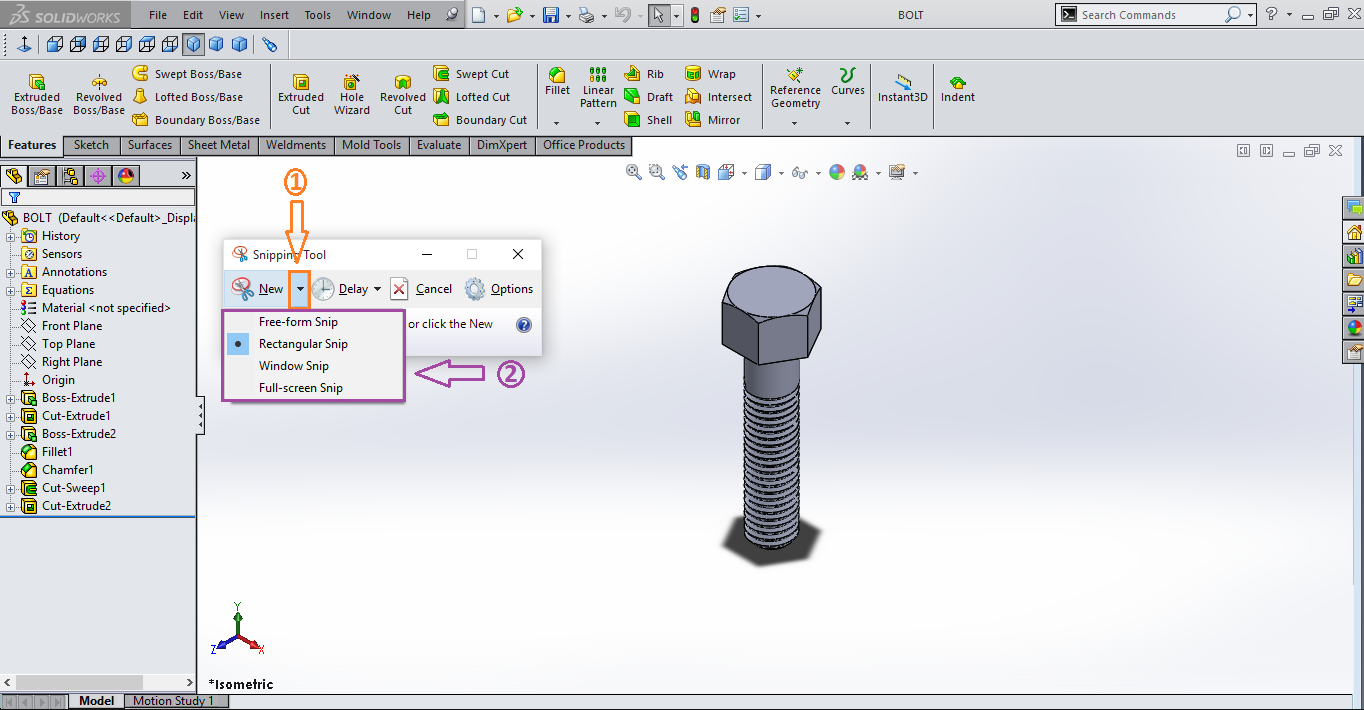
Task: Click the Fillet feature icon
Action: 557,82
